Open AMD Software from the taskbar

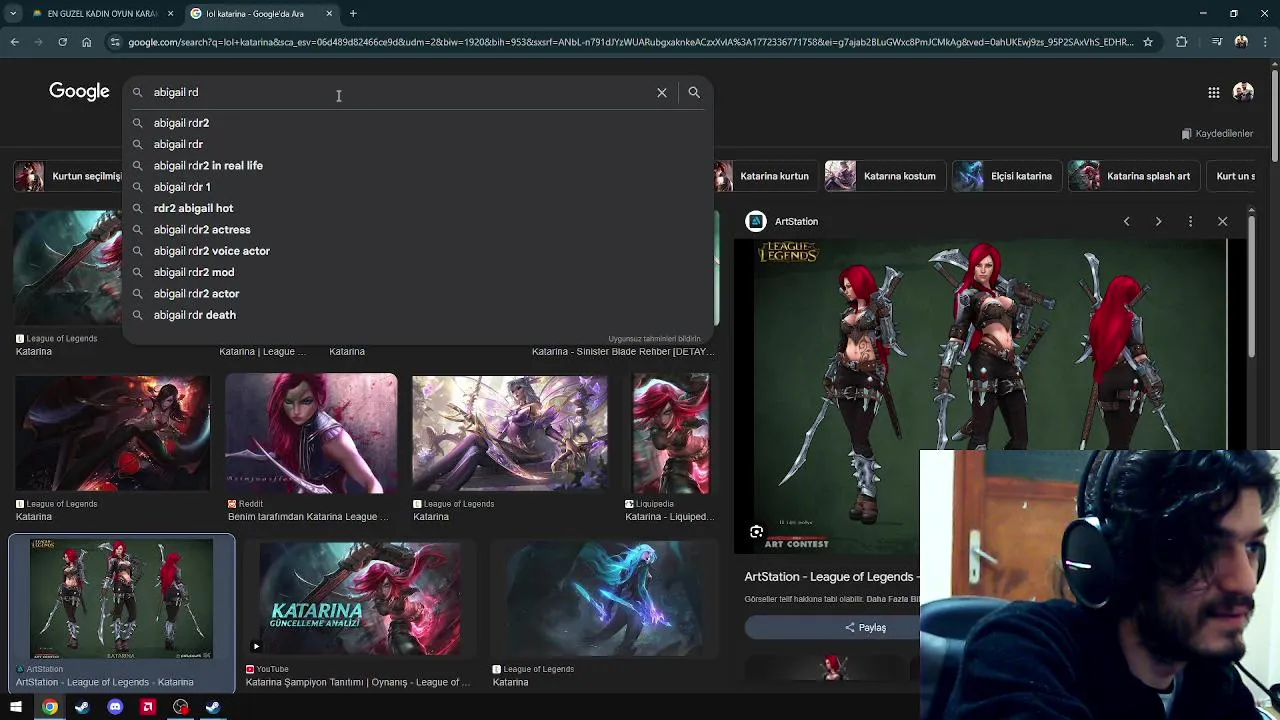tap(148, 707)
